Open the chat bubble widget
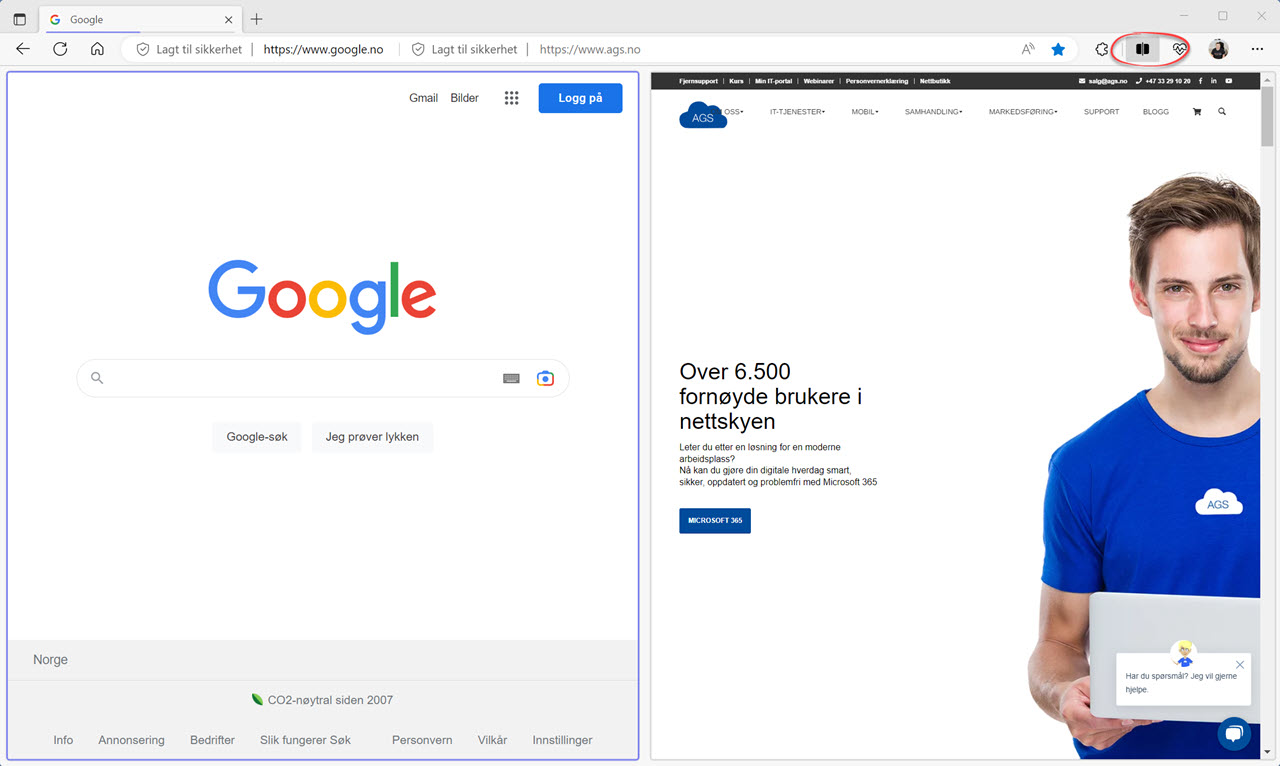 1234,734
